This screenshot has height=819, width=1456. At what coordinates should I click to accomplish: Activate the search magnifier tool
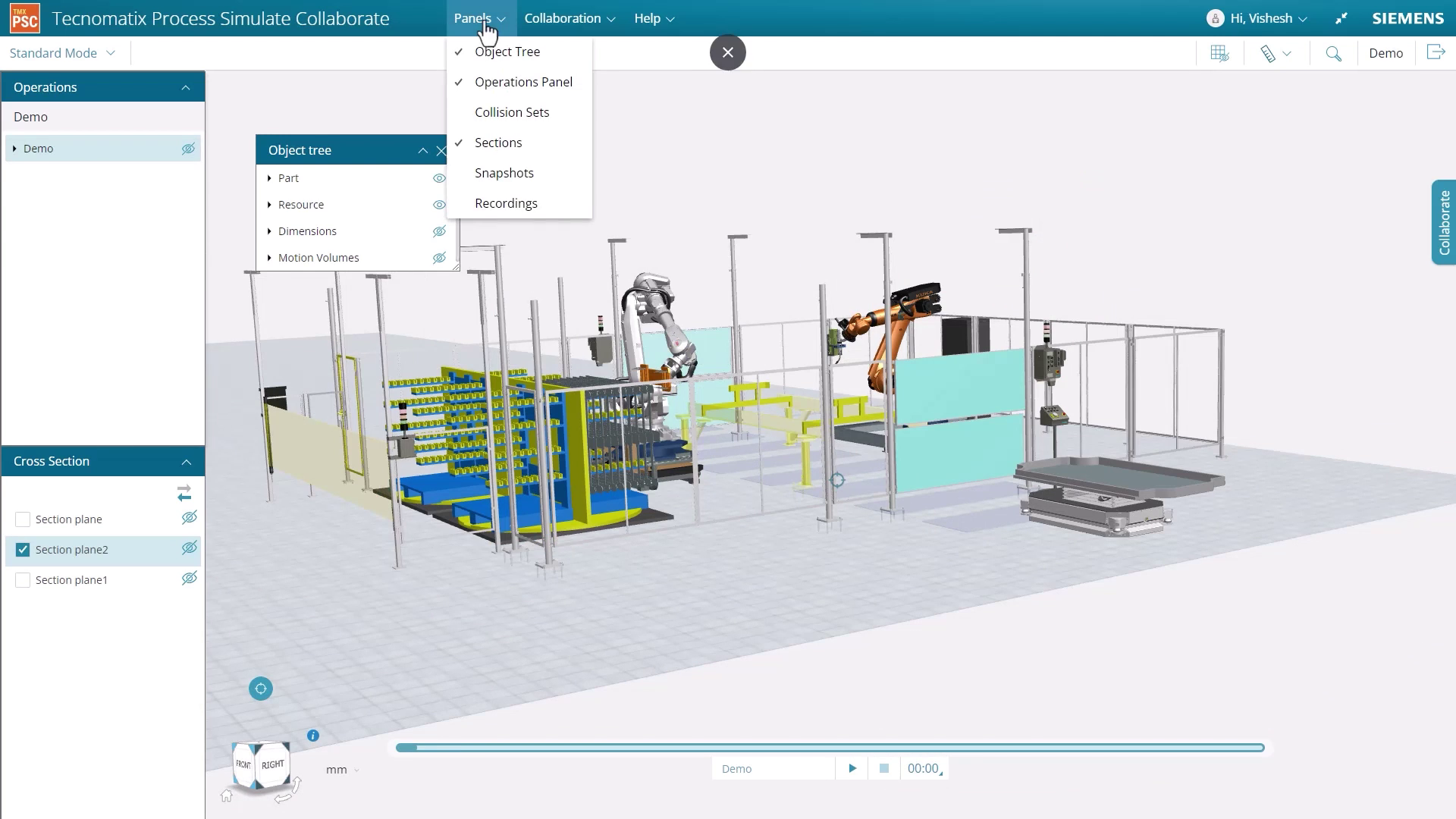(1335, 53)
